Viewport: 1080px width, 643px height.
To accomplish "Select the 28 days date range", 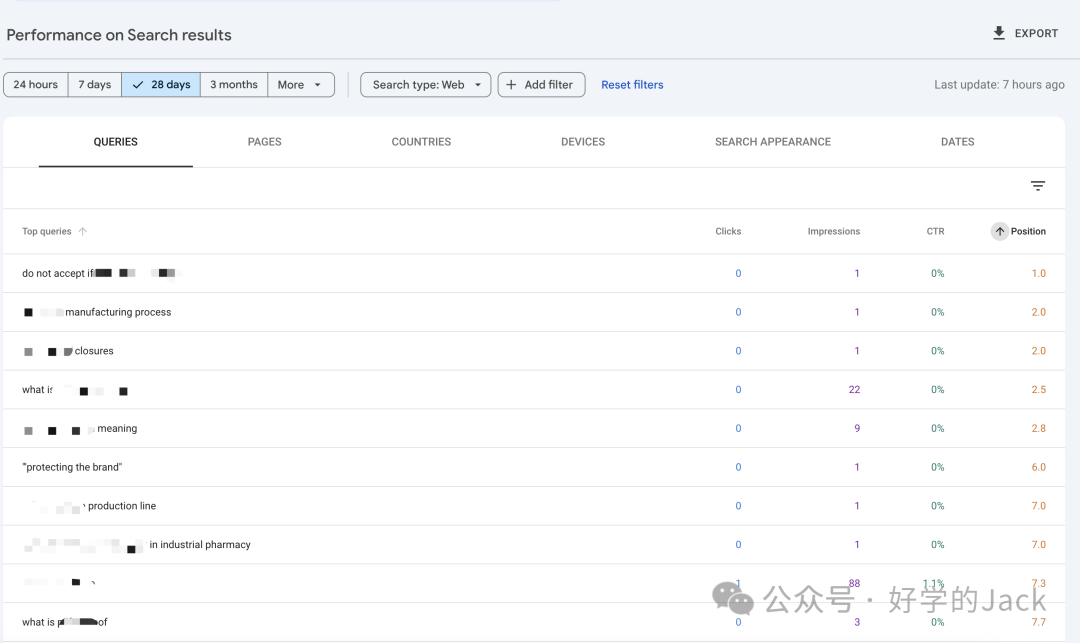I will pyautogui.click(x=161, y=85).
